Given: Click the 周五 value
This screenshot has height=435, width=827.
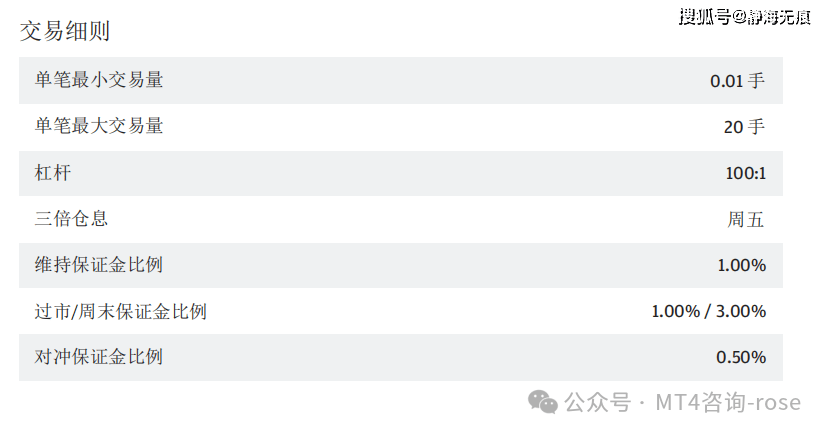Looking at the screenshot, I should (x=746, y=219).
